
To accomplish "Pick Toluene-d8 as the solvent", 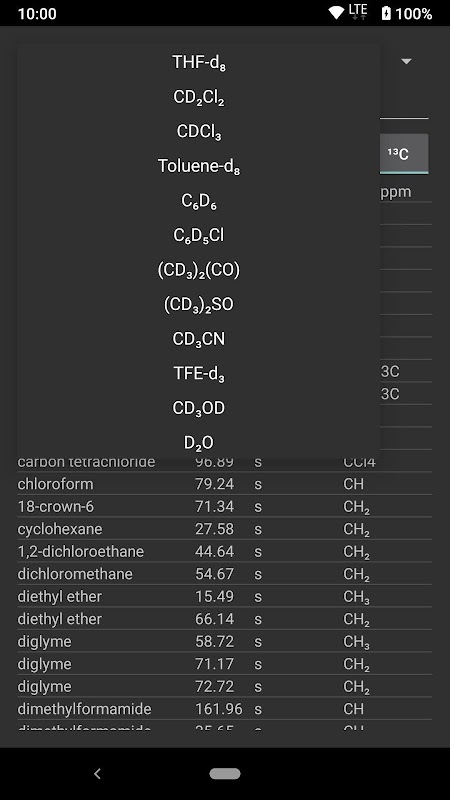I will pyautogui.click(x=199, y=166).
